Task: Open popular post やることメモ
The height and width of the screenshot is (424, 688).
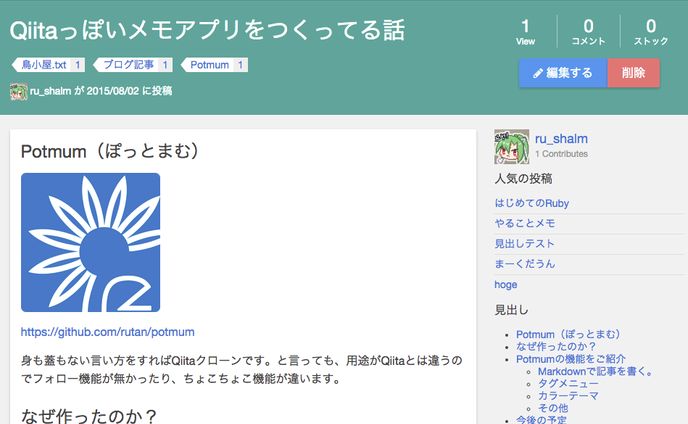Action: point(525,223)
